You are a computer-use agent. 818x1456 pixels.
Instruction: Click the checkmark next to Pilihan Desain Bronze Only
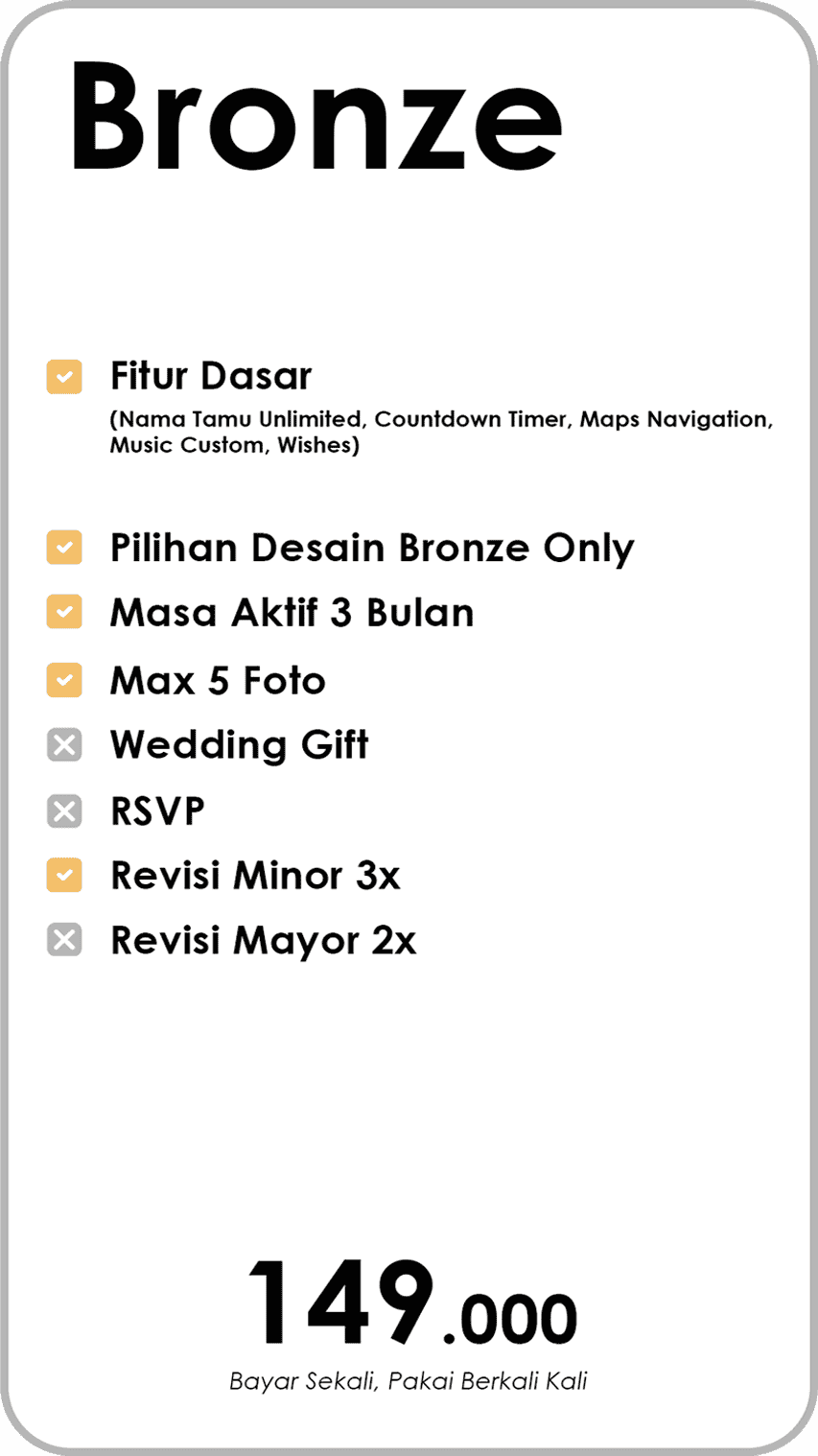coord(64,548)
